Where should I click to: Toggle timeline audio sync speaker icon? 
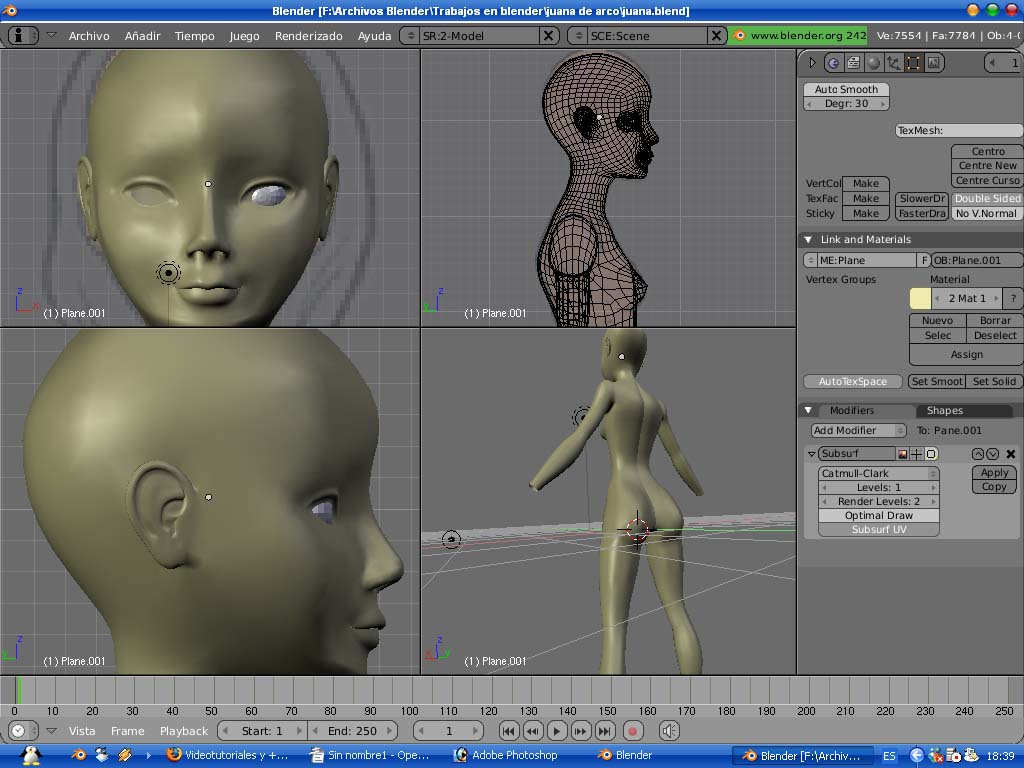(x=668, y=731)
